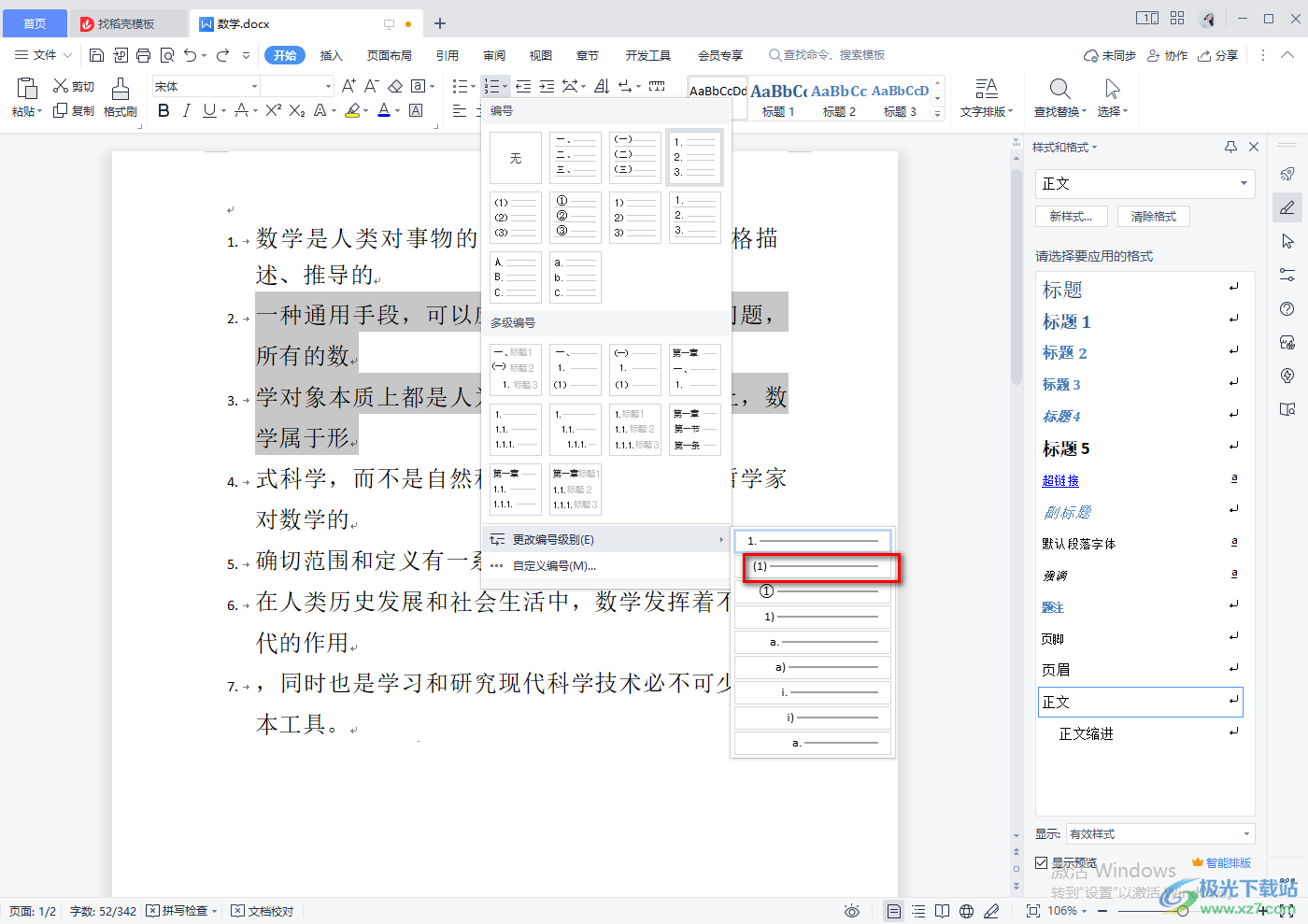This screenshot has width=1308, height=924.
Task: Switch to web layout view in status bar
Action: coord(967,911)
